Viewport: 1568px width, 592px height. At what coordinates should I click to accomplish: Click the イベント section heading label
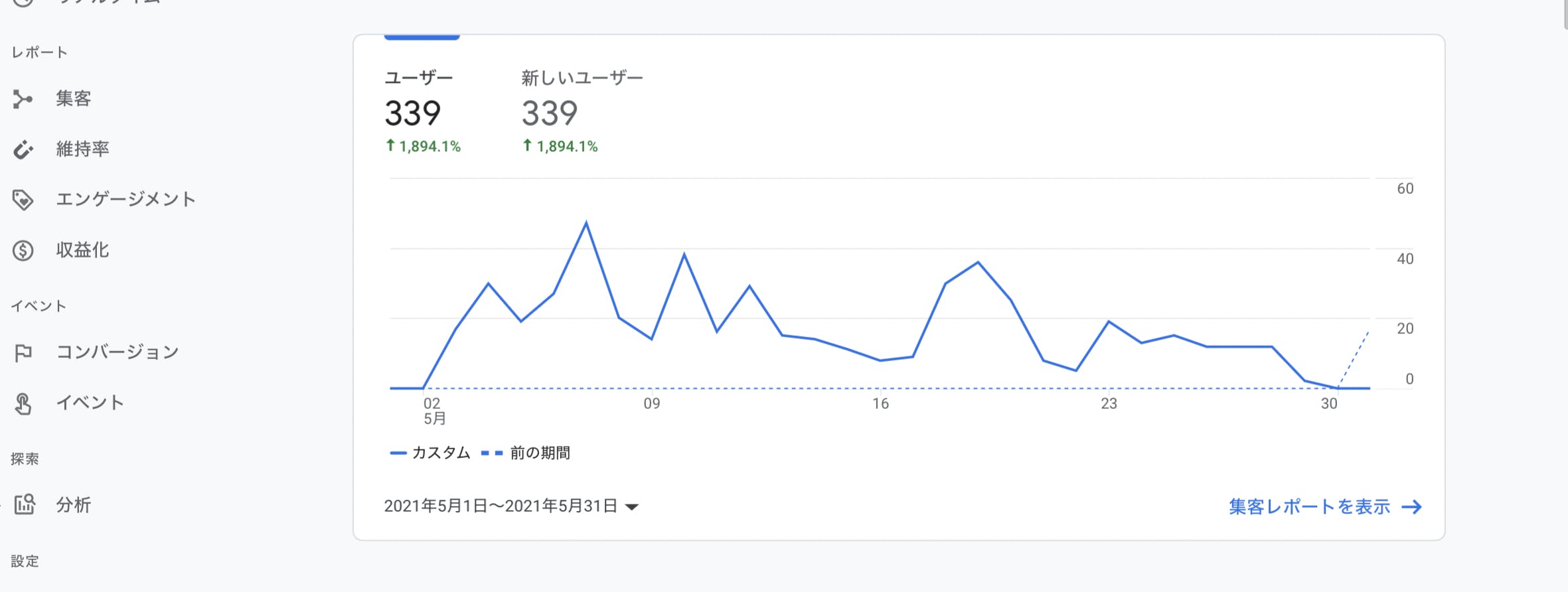(39, 306)
